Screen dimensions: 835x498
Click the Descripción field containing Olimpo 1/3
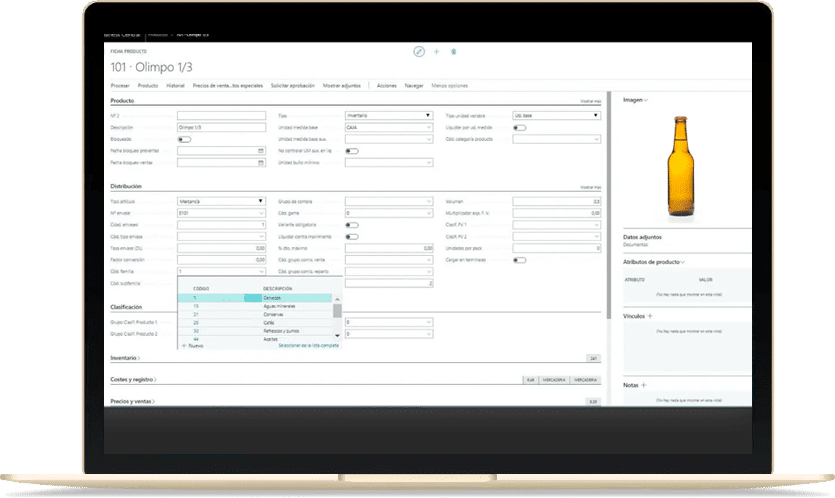point(220,128)
